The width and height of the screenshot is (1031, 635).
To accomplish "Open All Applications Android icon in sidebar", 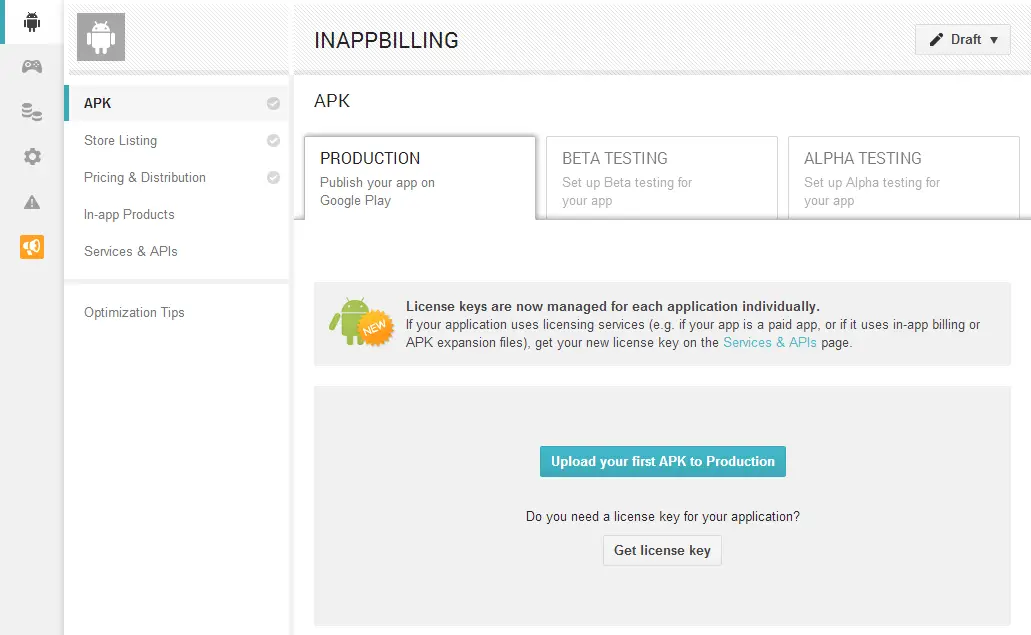I will (32, 22).
